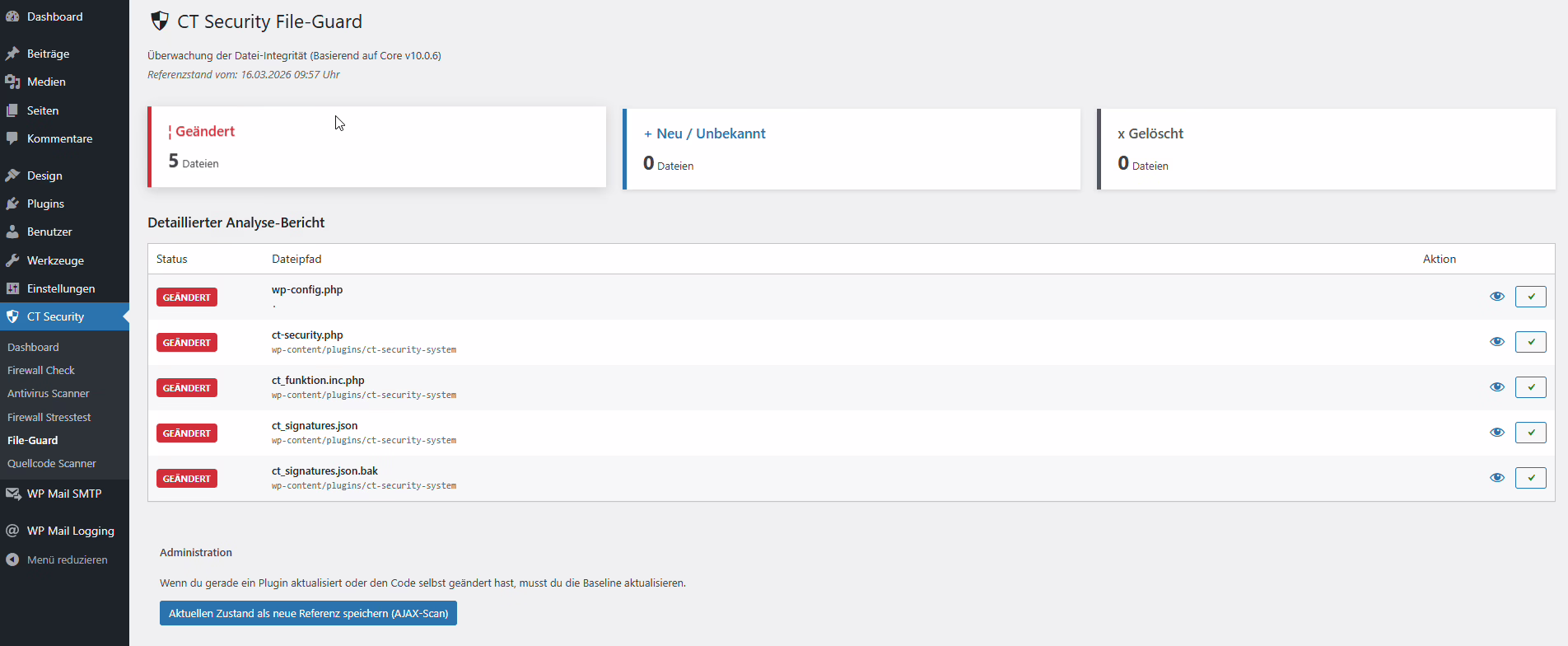Click the Dateipfad column header

(296, 259)
